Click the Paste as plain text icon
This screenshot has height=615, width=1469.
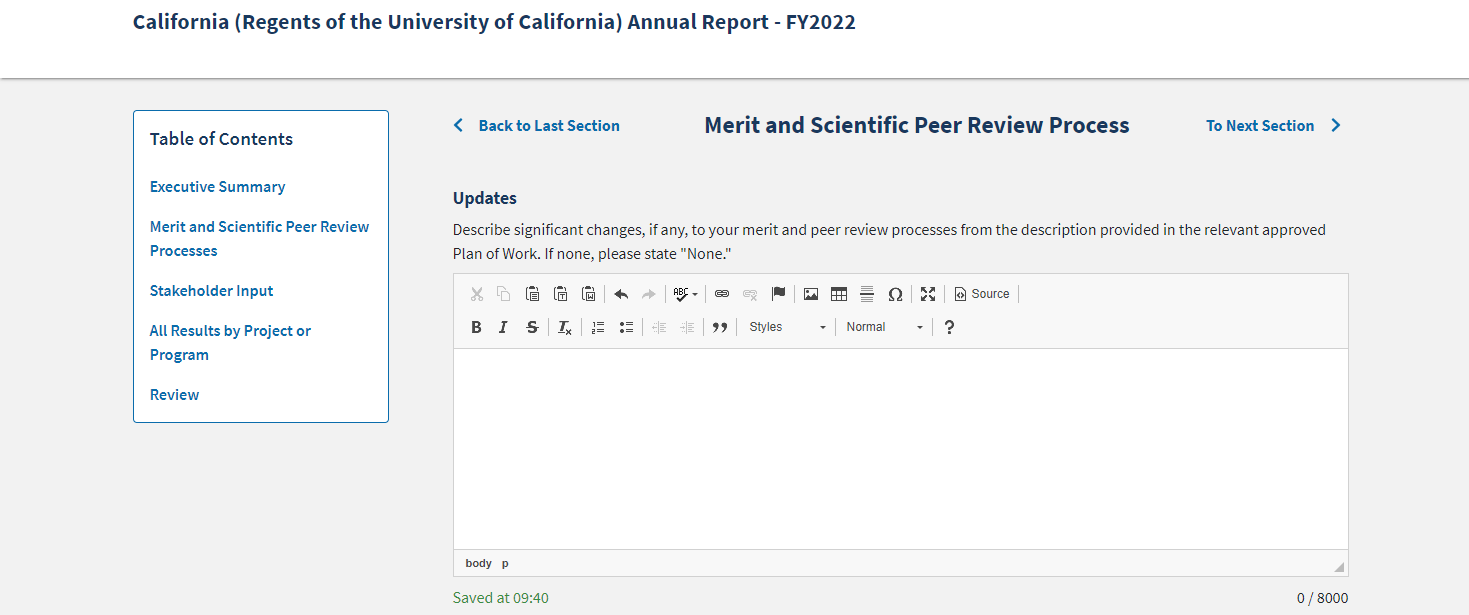point(561,294)
